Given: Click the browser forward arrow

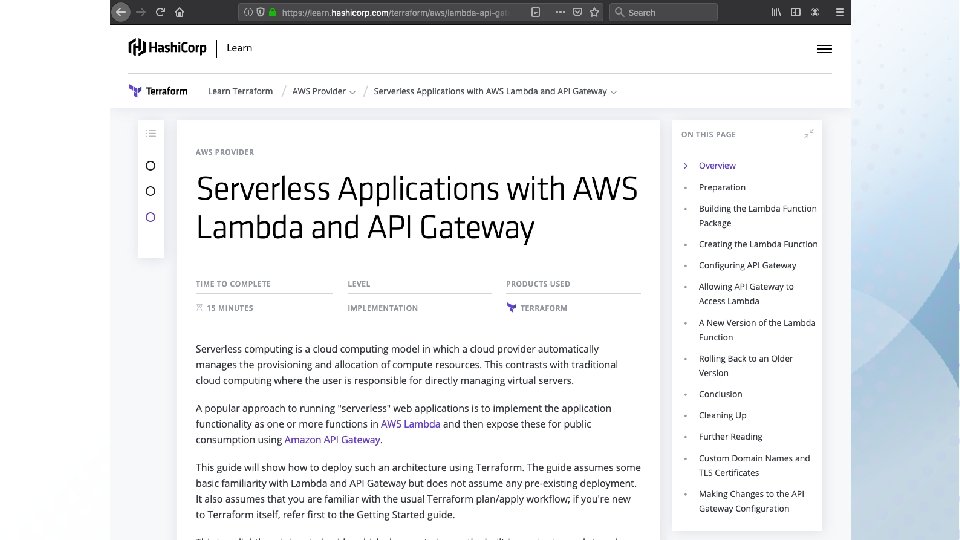Looking at the screenshot, I should click(141, 12).
